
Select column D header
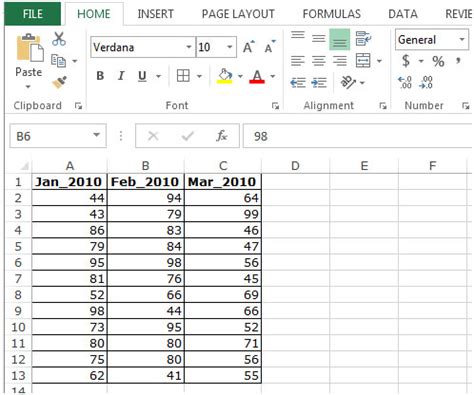point(295,165)
